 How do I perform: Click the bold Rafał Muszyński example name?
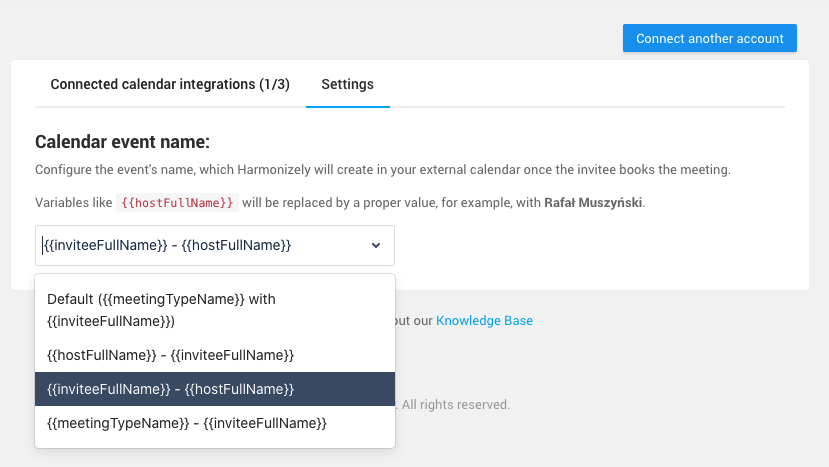tap(593, 203)
